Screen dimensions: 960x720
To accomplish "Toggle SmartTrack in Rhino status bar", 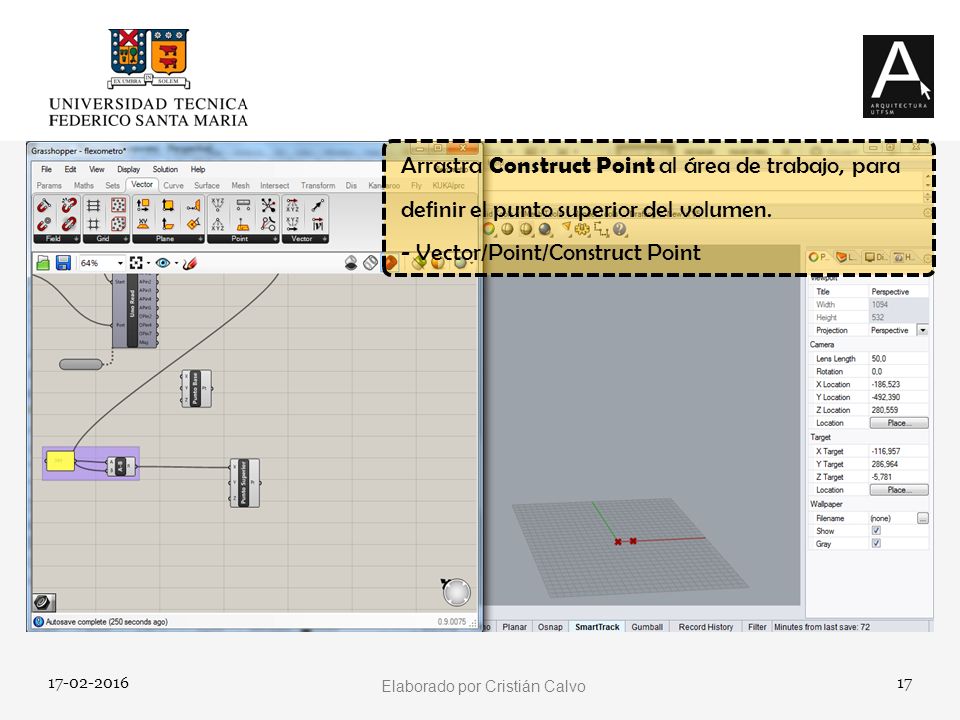I will [598, 627].
